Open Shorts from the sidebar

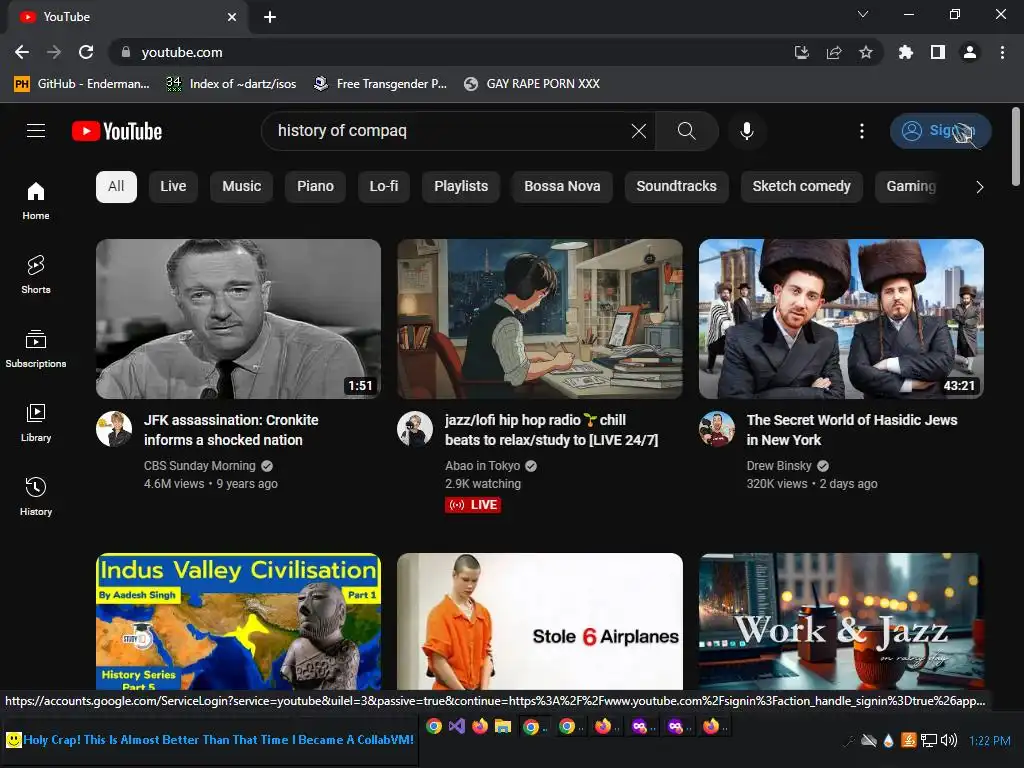coord(36,275)
